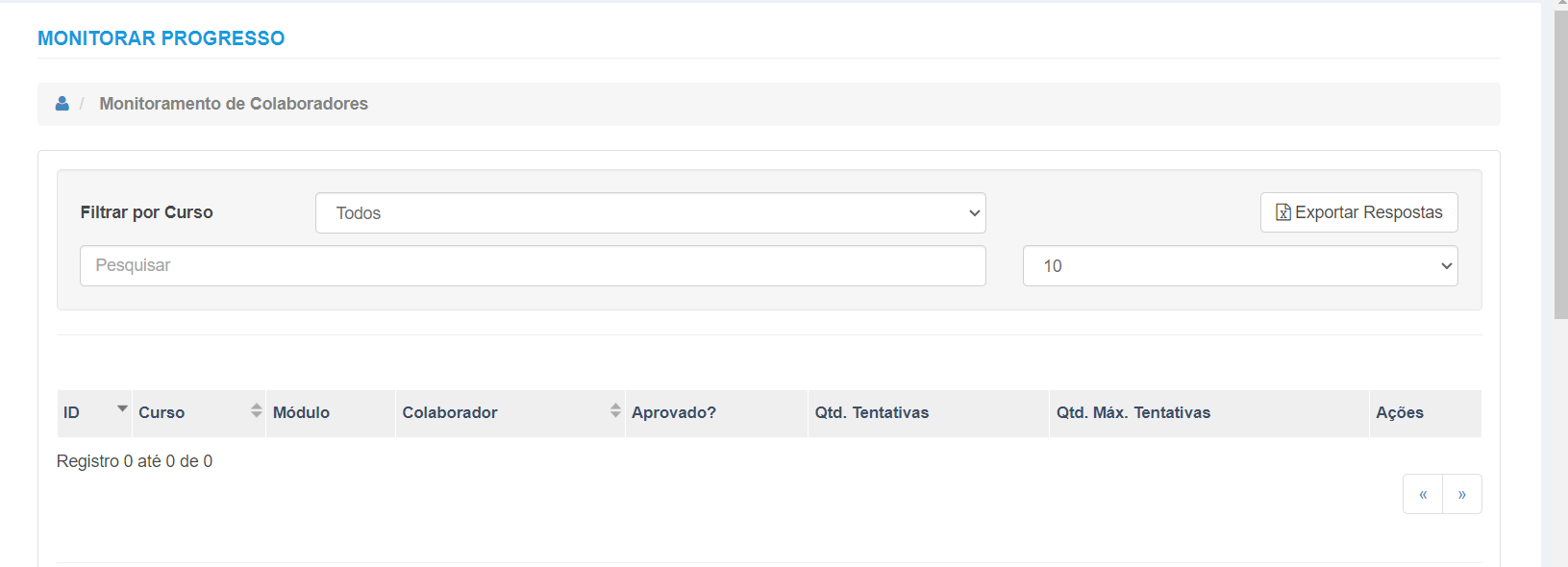The width and height of the screenshot is (1568, 567).
Task: Click the Colaborador column sort arrows
Action: 615,411
